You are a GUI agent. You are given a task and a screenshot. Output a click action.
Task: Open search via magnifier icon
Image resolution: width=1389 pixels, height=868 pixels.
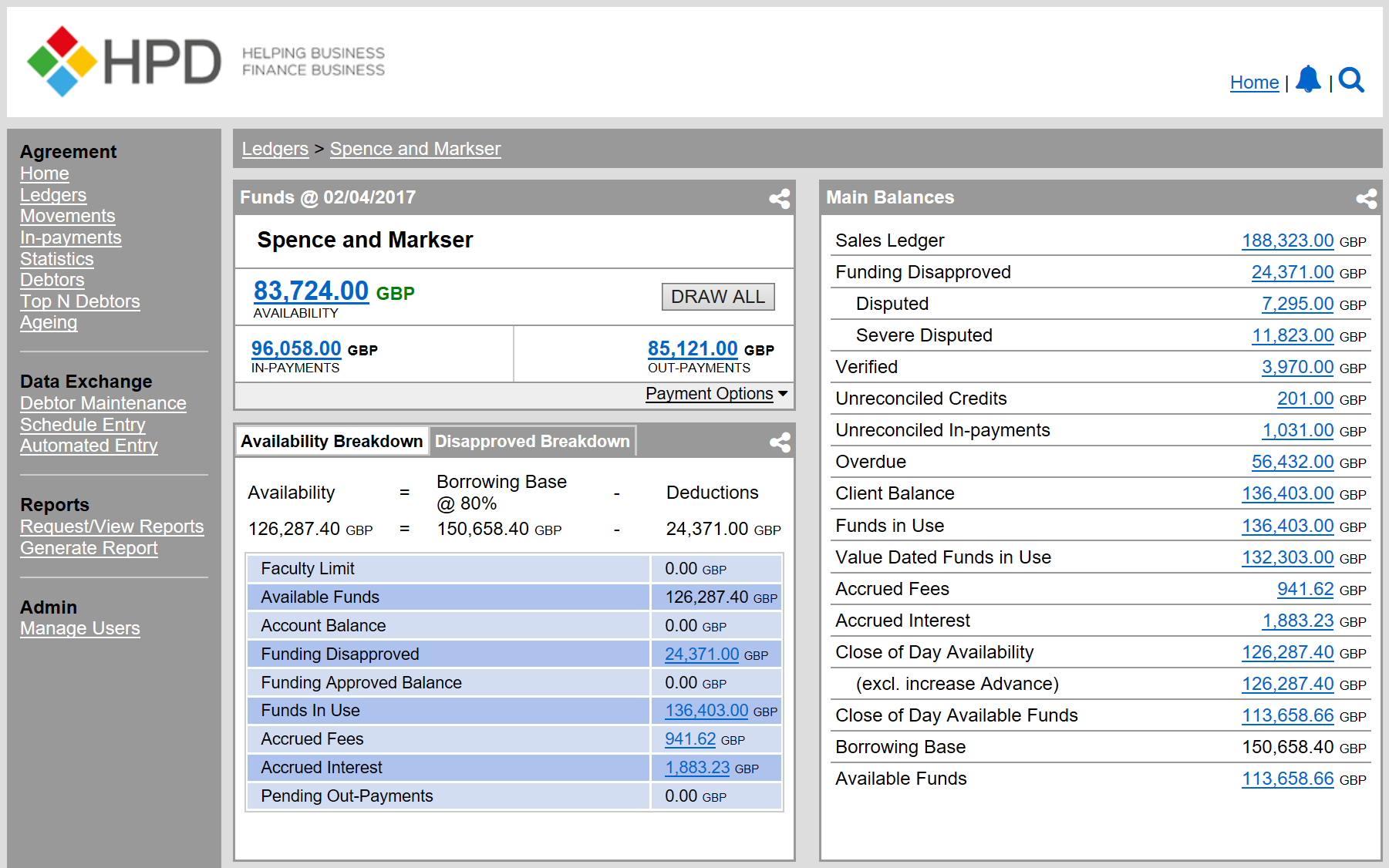[x=1351, y=79]
